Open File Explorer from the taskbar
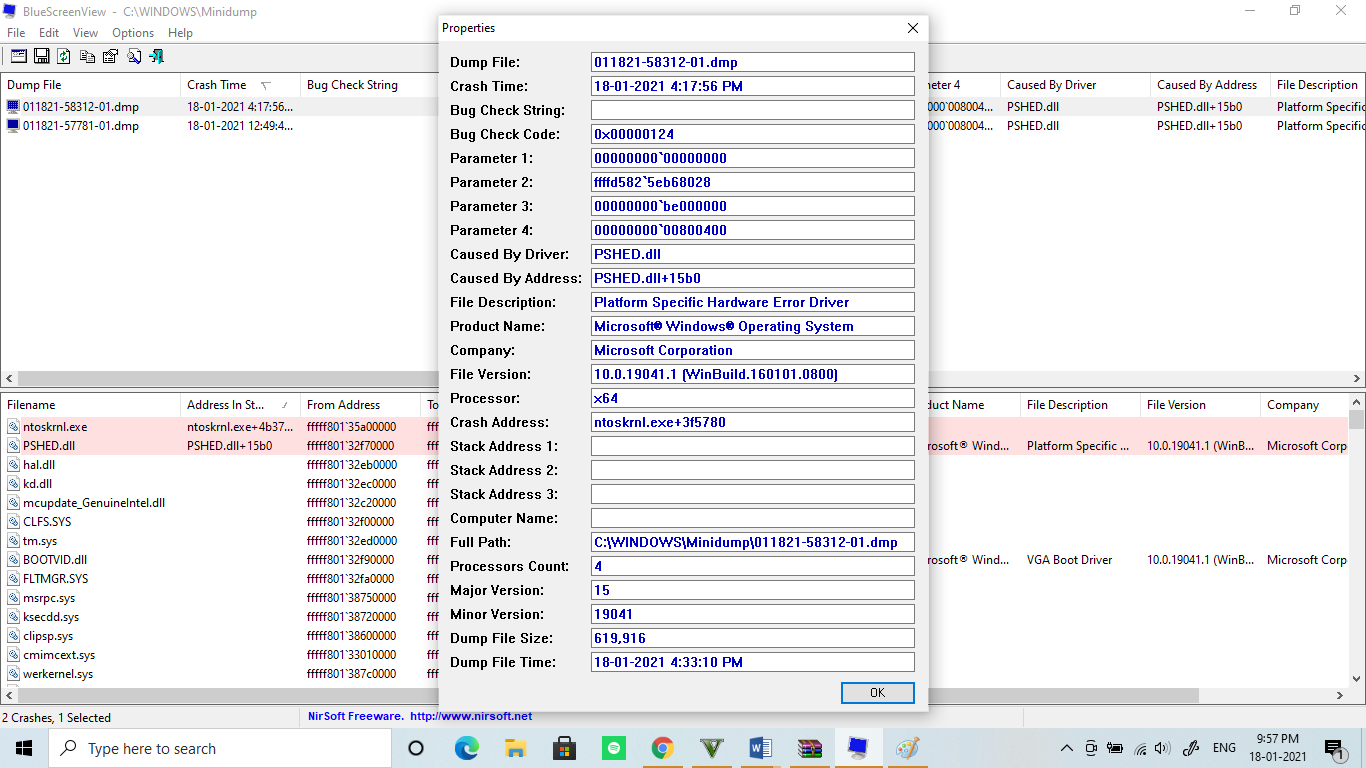This screenshot has height=768, width=1366. [x=515, y=748]
